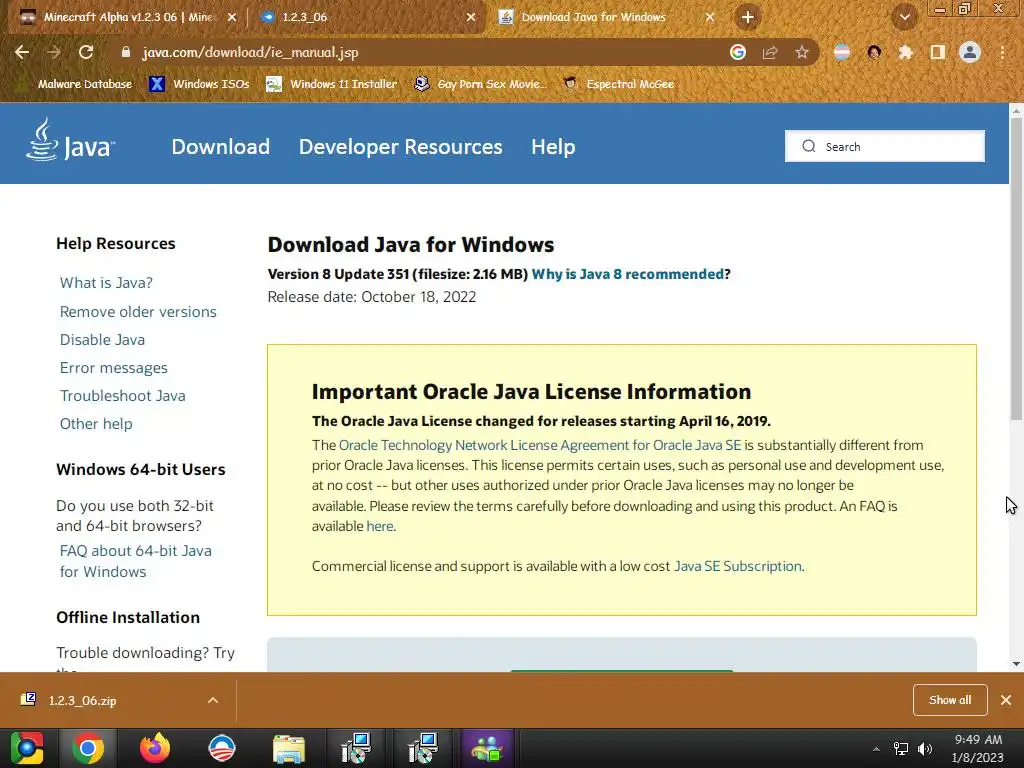Open the Error messages link
This screenshot has height=768, width=1024.
pos(114,368)
